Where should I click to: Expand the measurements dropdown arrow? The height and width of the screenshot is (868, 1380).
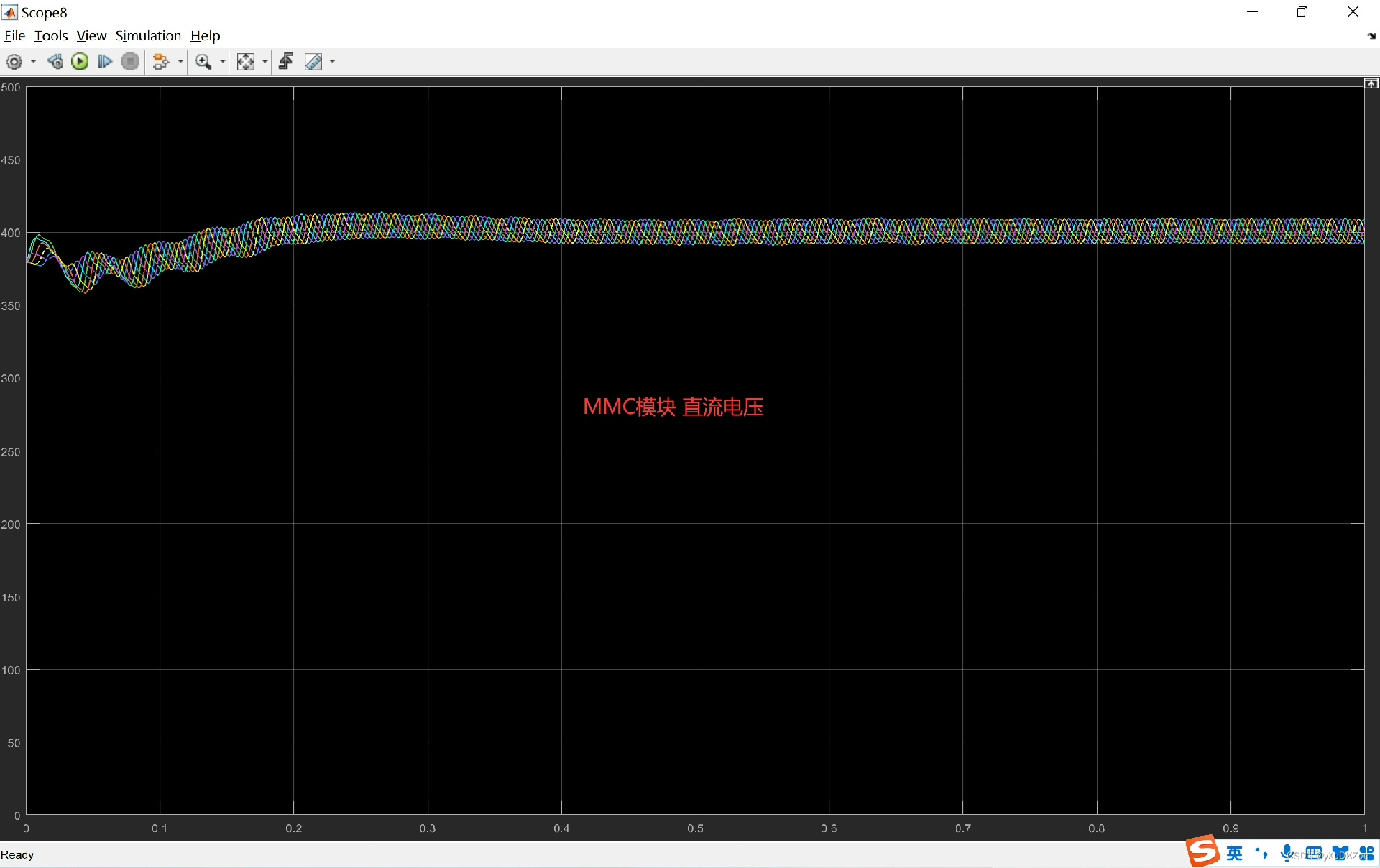coord(332,62)
